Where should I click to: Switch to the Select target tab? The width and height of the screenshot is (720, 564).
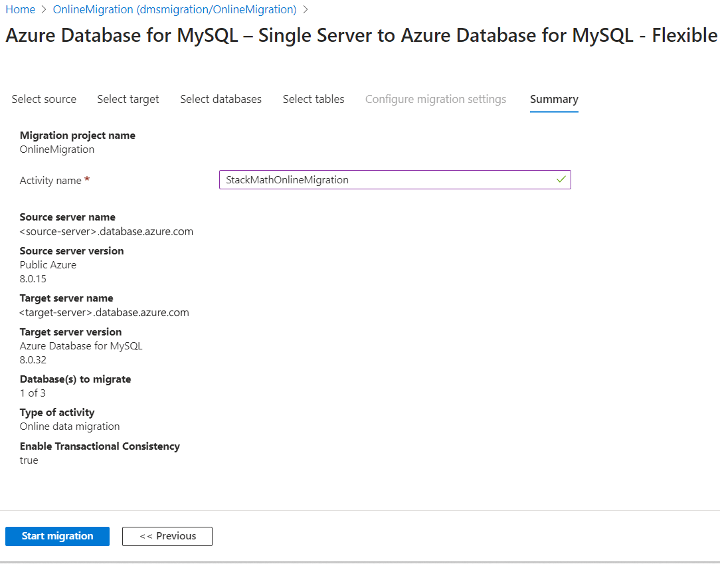point(128,99)
